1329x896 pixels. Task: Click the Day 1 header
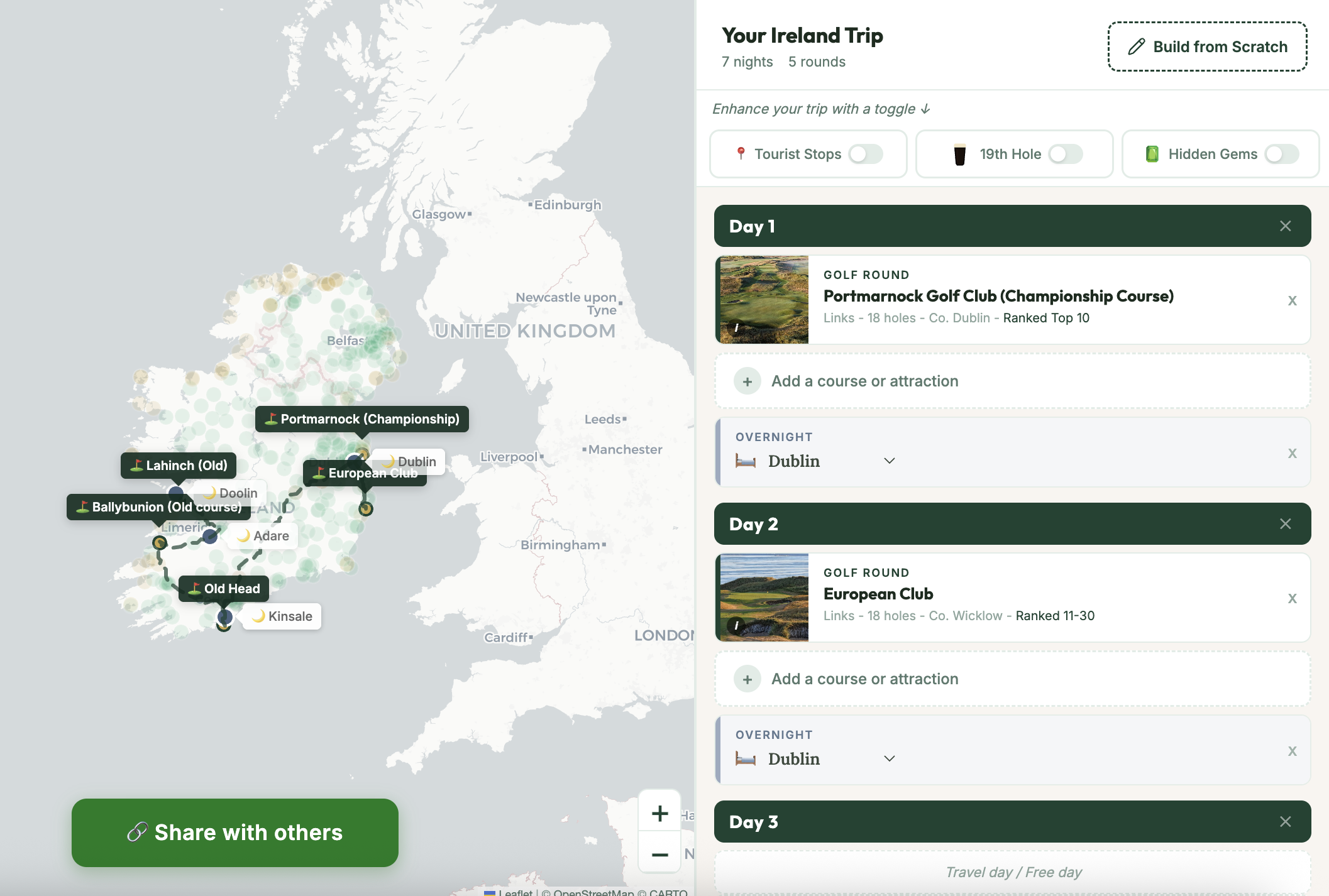(1012, 226)
